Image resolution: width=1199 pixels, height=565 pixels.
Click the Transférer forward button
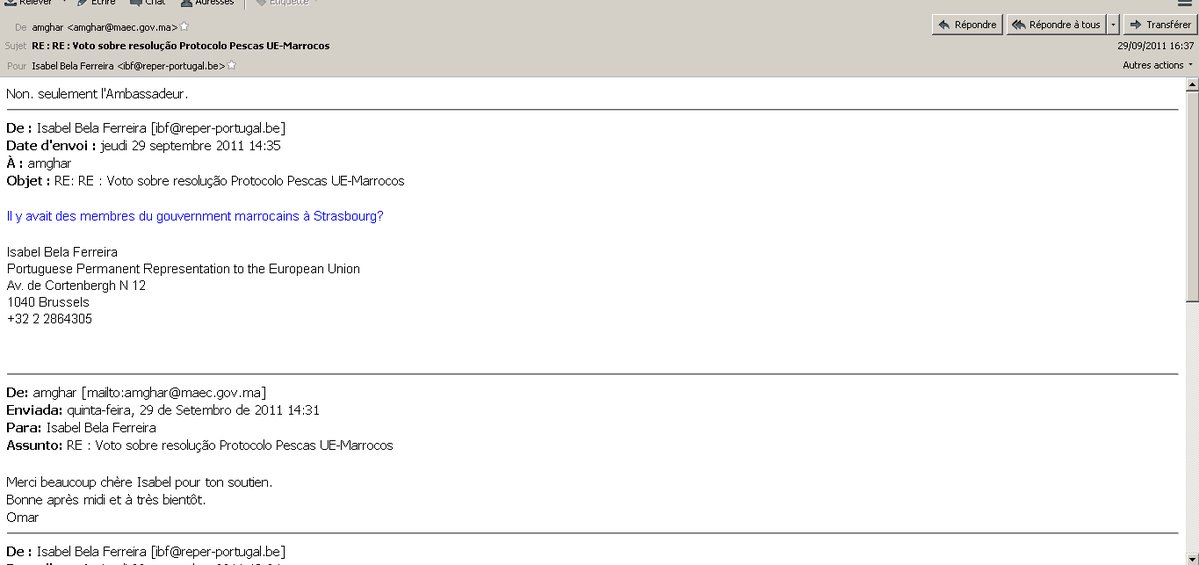coord(1159,25)
